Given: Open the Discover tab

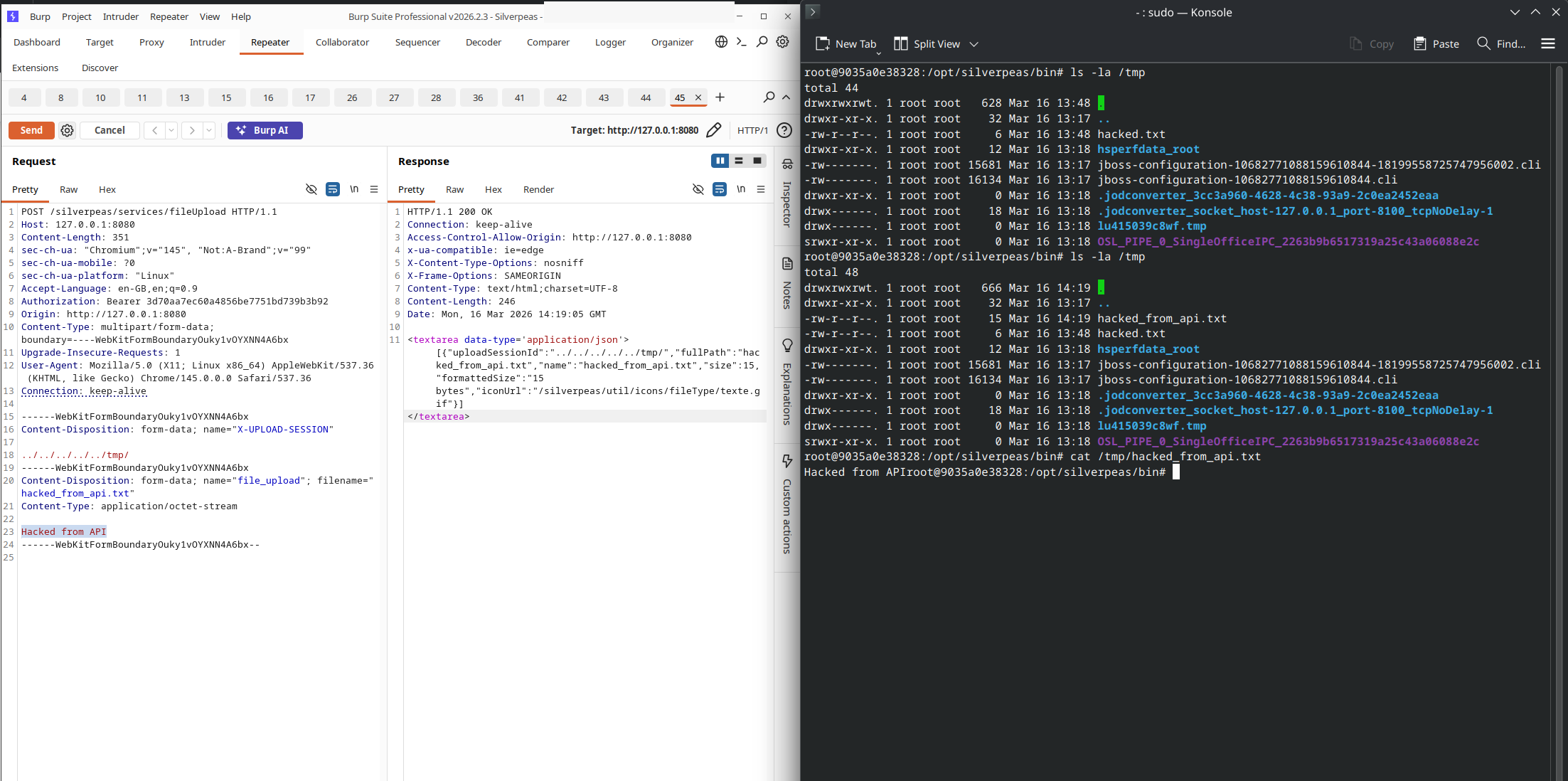Looking at the screenshot, I should (100, 68).
